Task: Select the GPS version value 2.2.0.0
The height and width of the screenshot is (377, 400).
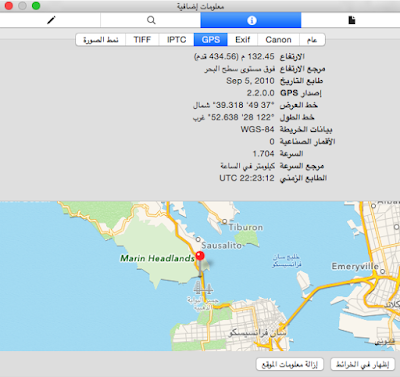Action: pos(260,93)
